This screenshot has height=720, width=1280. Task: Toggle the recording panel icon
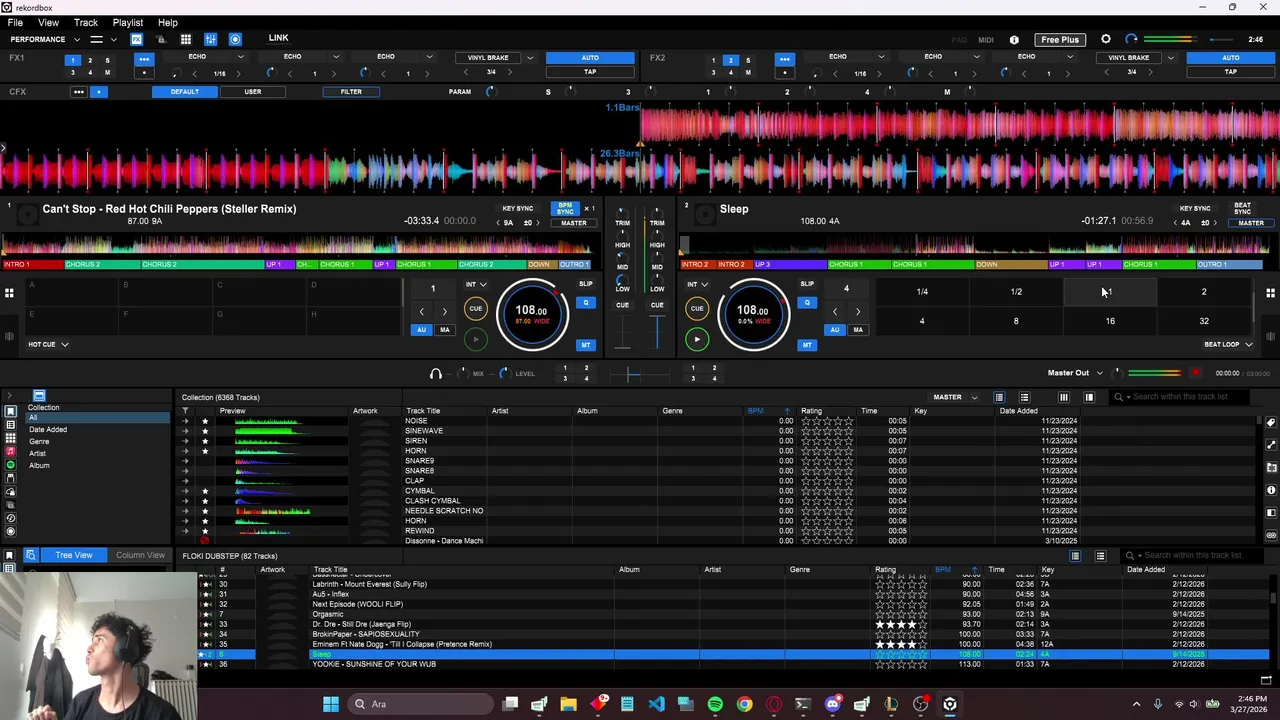[x=235, y=39]
